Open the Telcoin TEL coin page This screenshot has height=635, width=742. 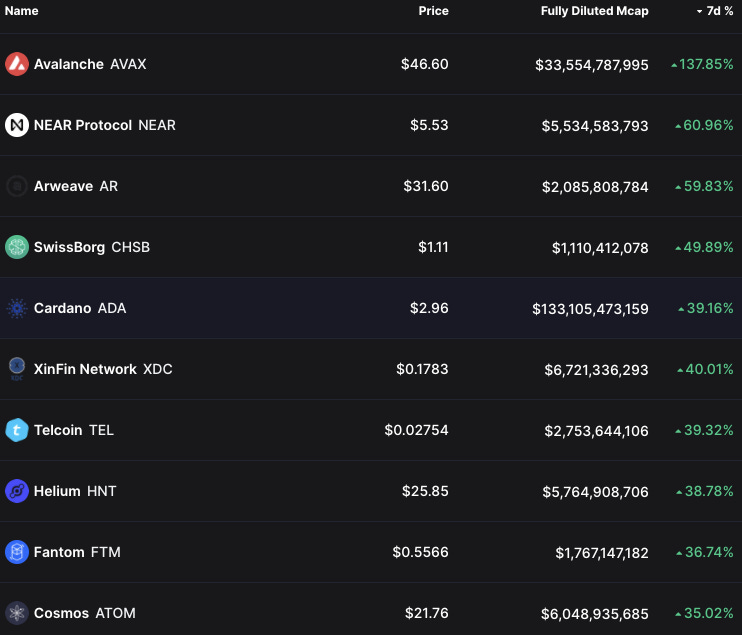[74, 430]
